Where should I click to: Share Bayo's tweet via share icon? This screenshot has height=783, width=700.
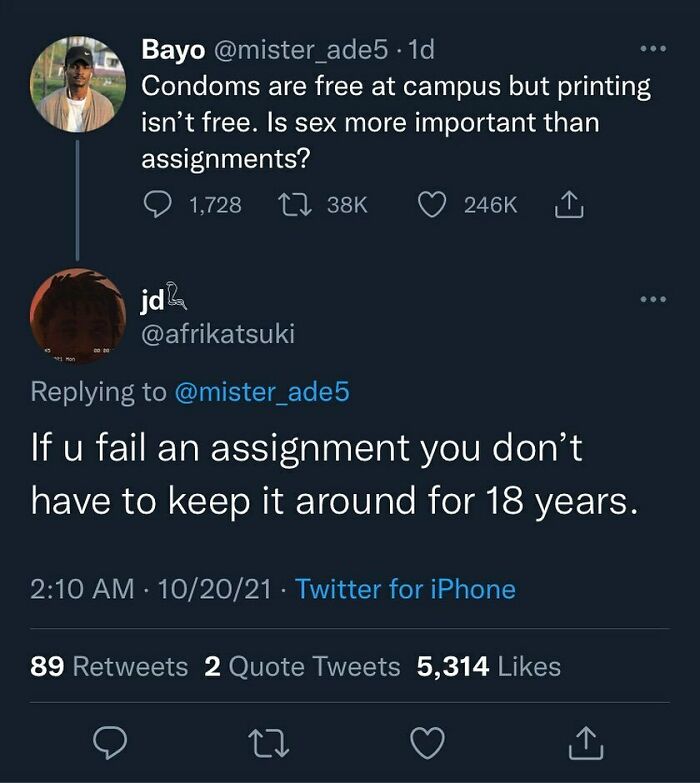pos(566,204)
